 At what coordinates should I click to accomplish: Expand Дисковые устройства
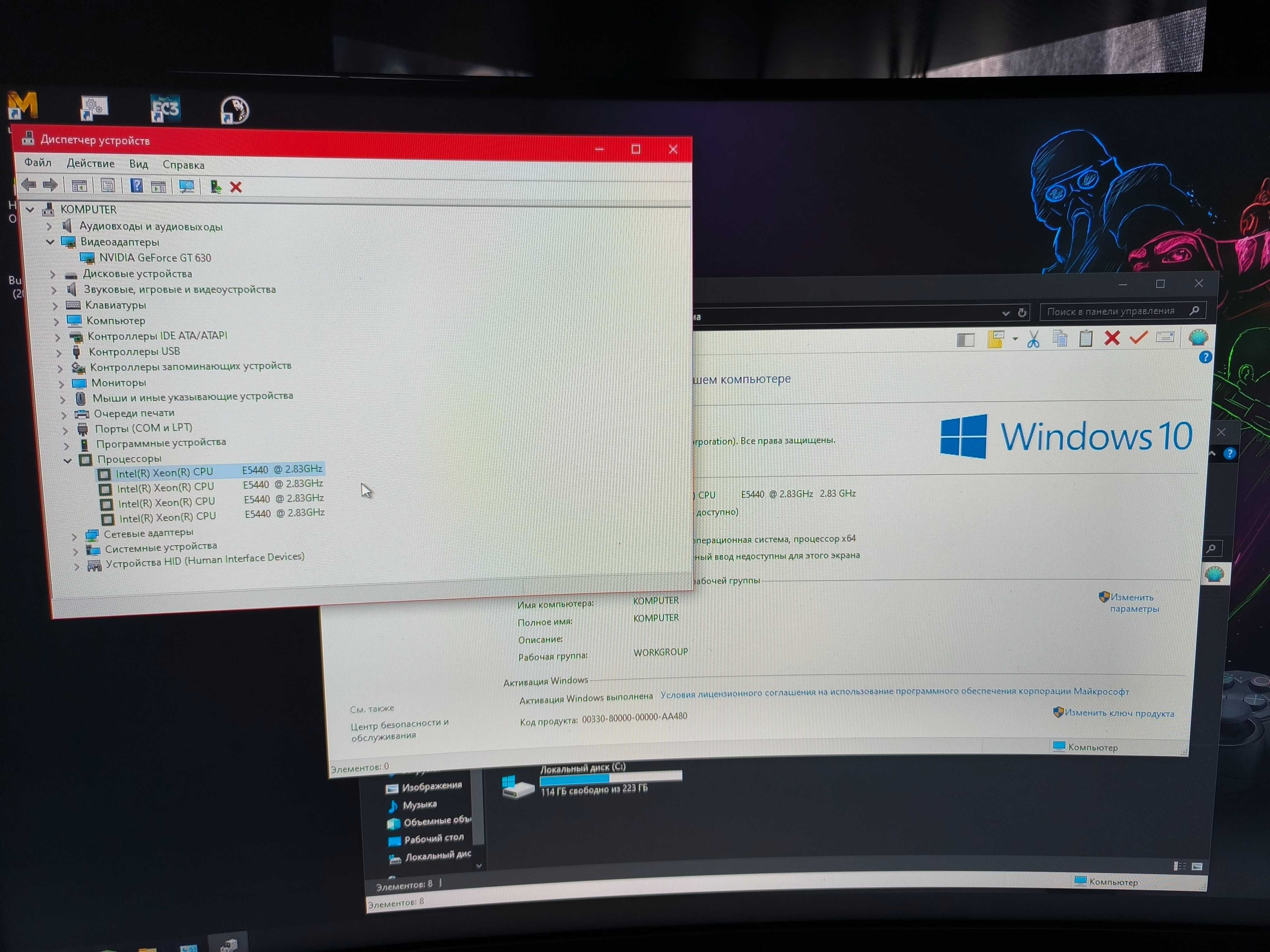53,274
